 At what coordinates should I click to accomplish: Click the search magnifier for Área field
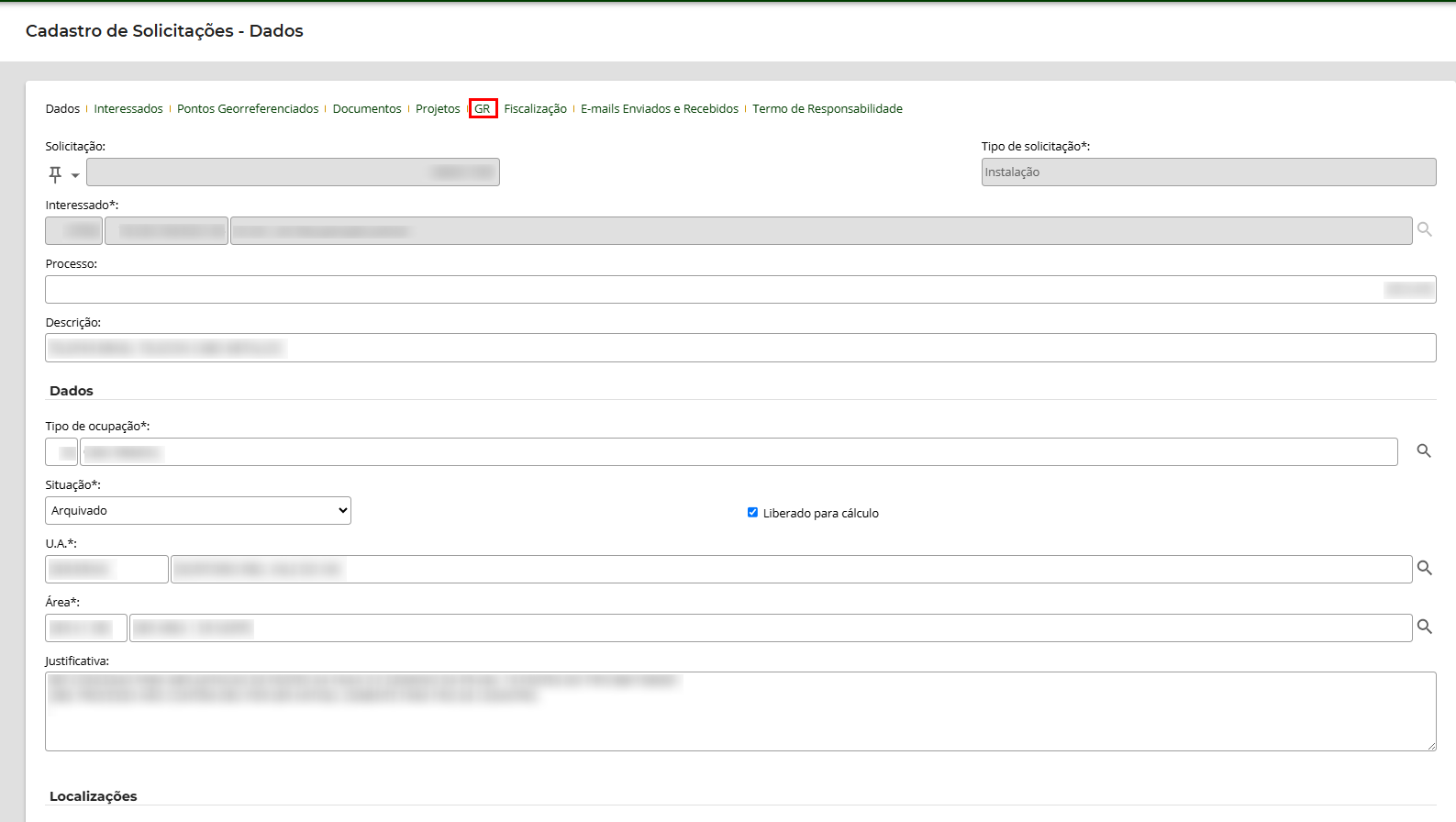[1424, 628]
